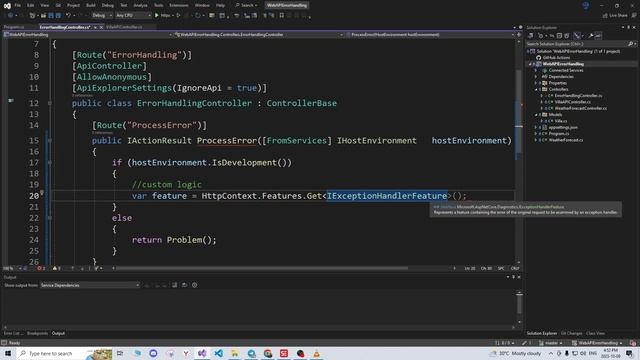Click the notifications icon in system tray

click(629, 353)
